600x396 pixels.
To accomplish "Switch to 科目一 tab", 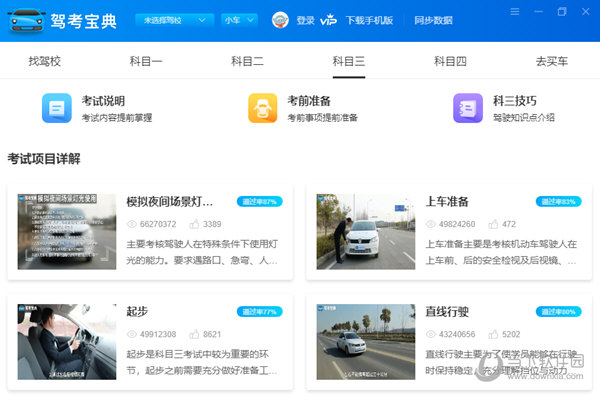I will (146, 61).
